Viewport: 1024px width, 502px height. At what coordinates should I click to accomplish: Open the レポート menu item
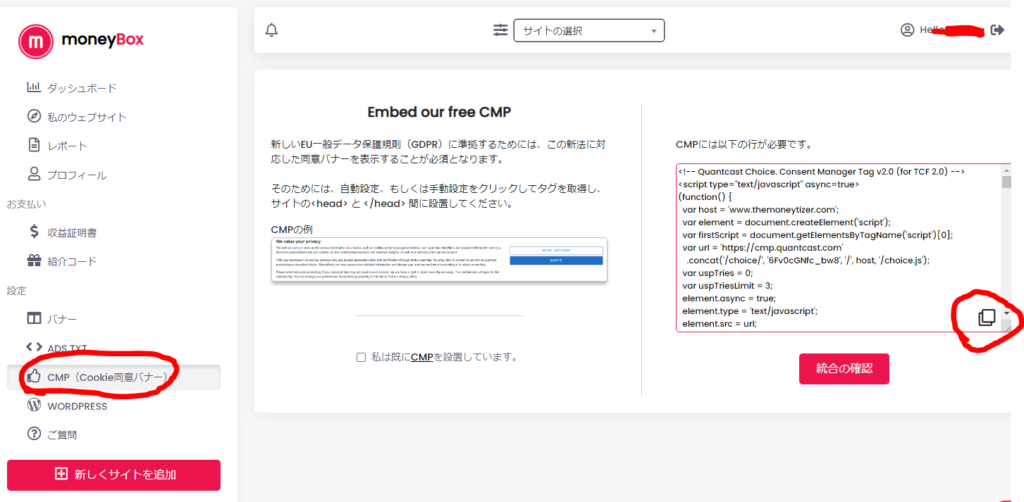click(67, 146)
